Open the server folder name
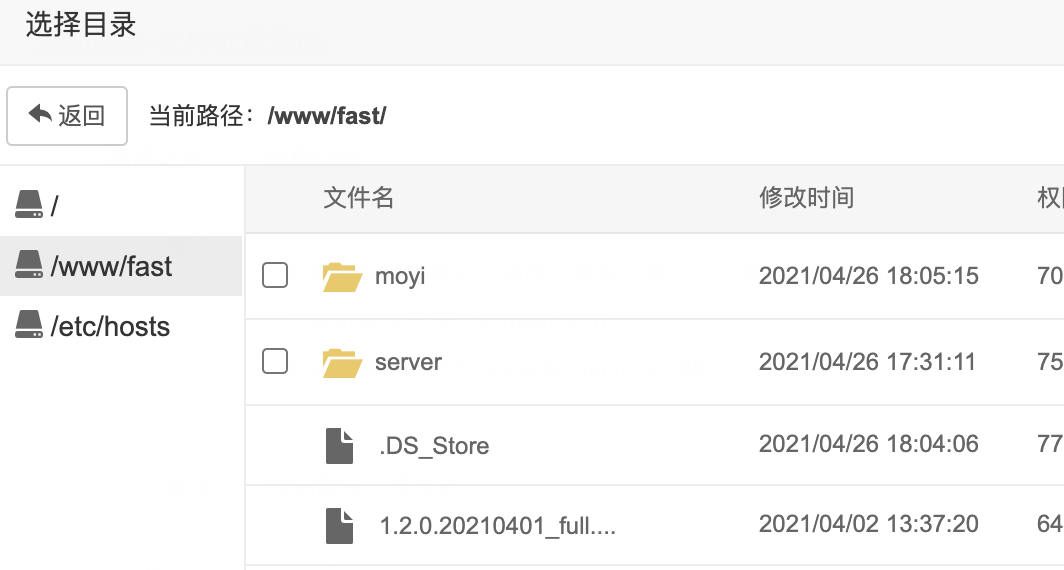 click(408, 362)
